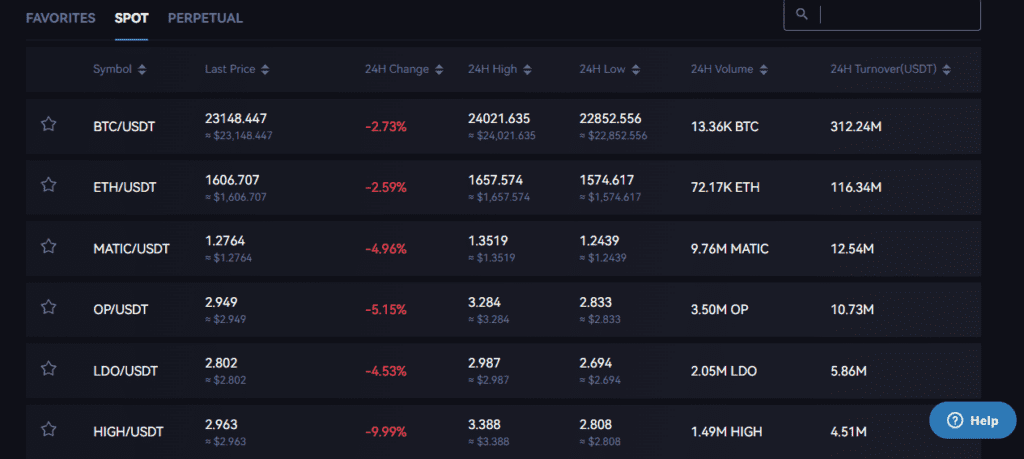Click 24H low value 1.2439
This screenshot has height=459, width=1024.
[x=600, y=241]
